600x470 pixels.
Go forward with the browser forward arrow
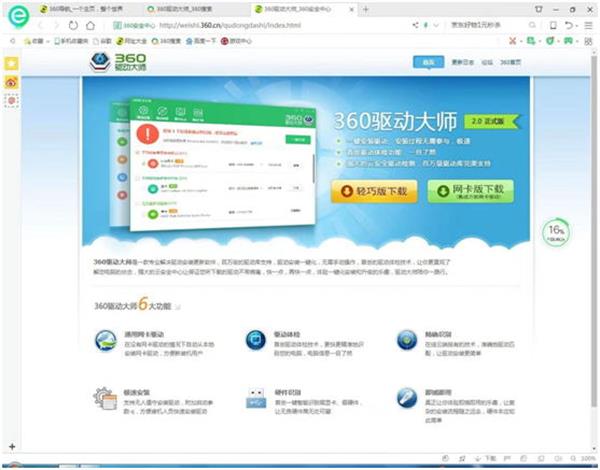(56, 25)
